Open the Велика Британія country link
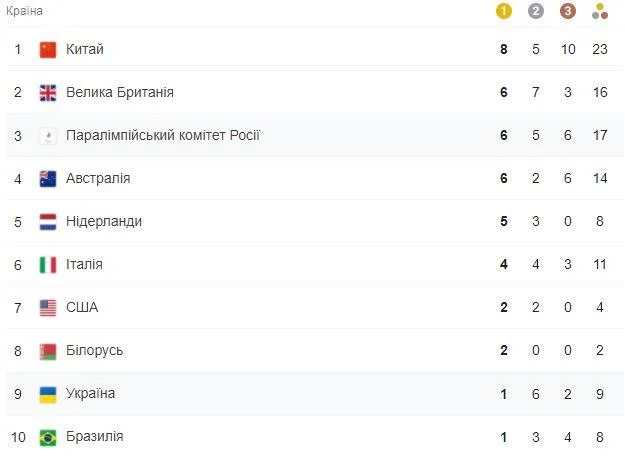625x458 pixels. tap(120, 92)
